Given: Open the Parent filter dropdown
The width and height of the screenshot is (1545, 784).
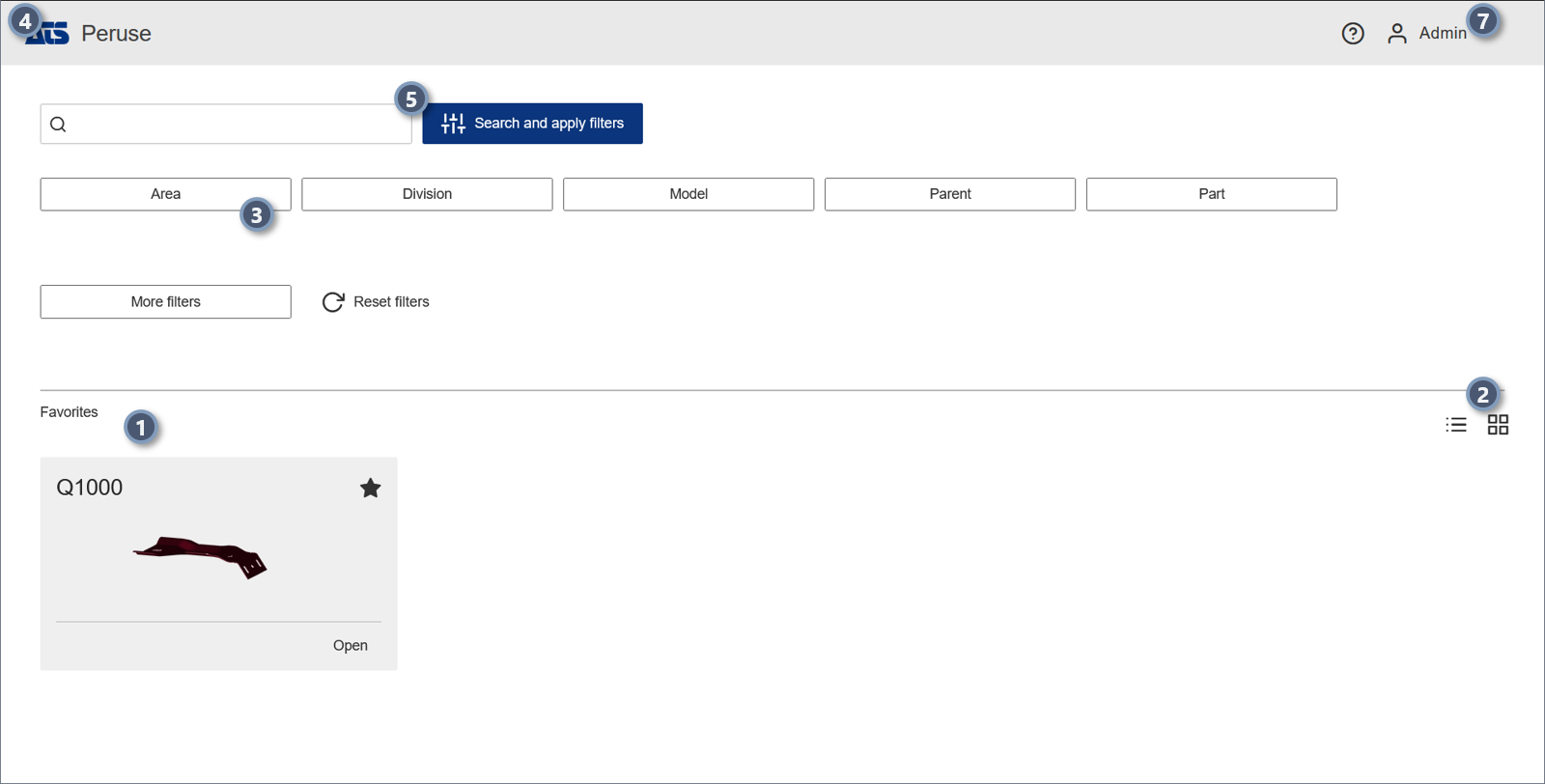Looking at the screenshot, I should pyautogui.click(x=950, y=194).
